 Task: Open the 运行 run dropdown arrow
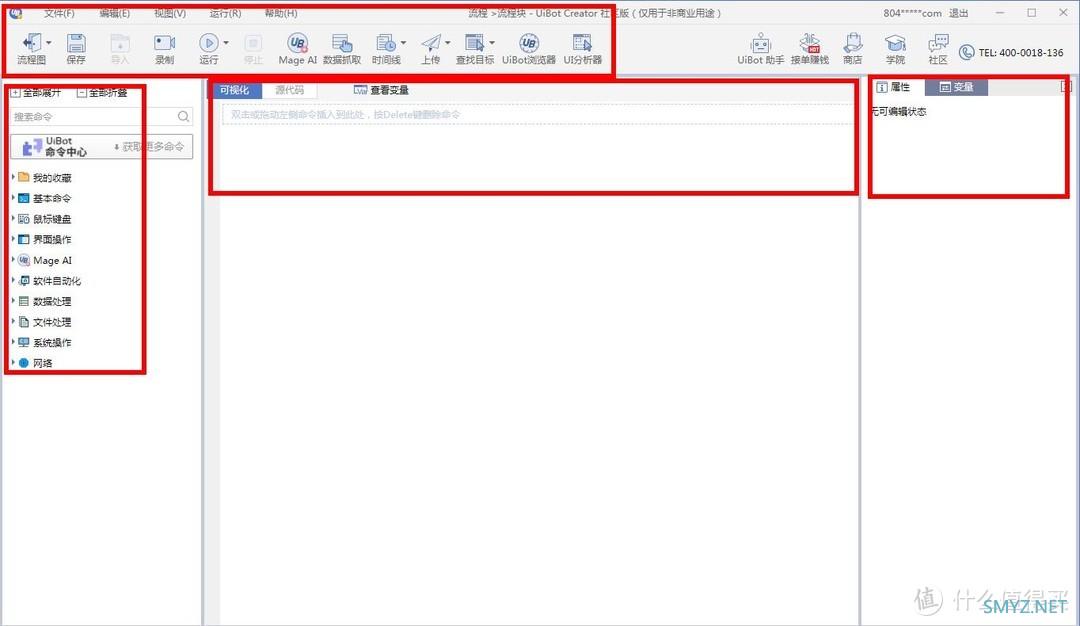(x=226, y=43)
